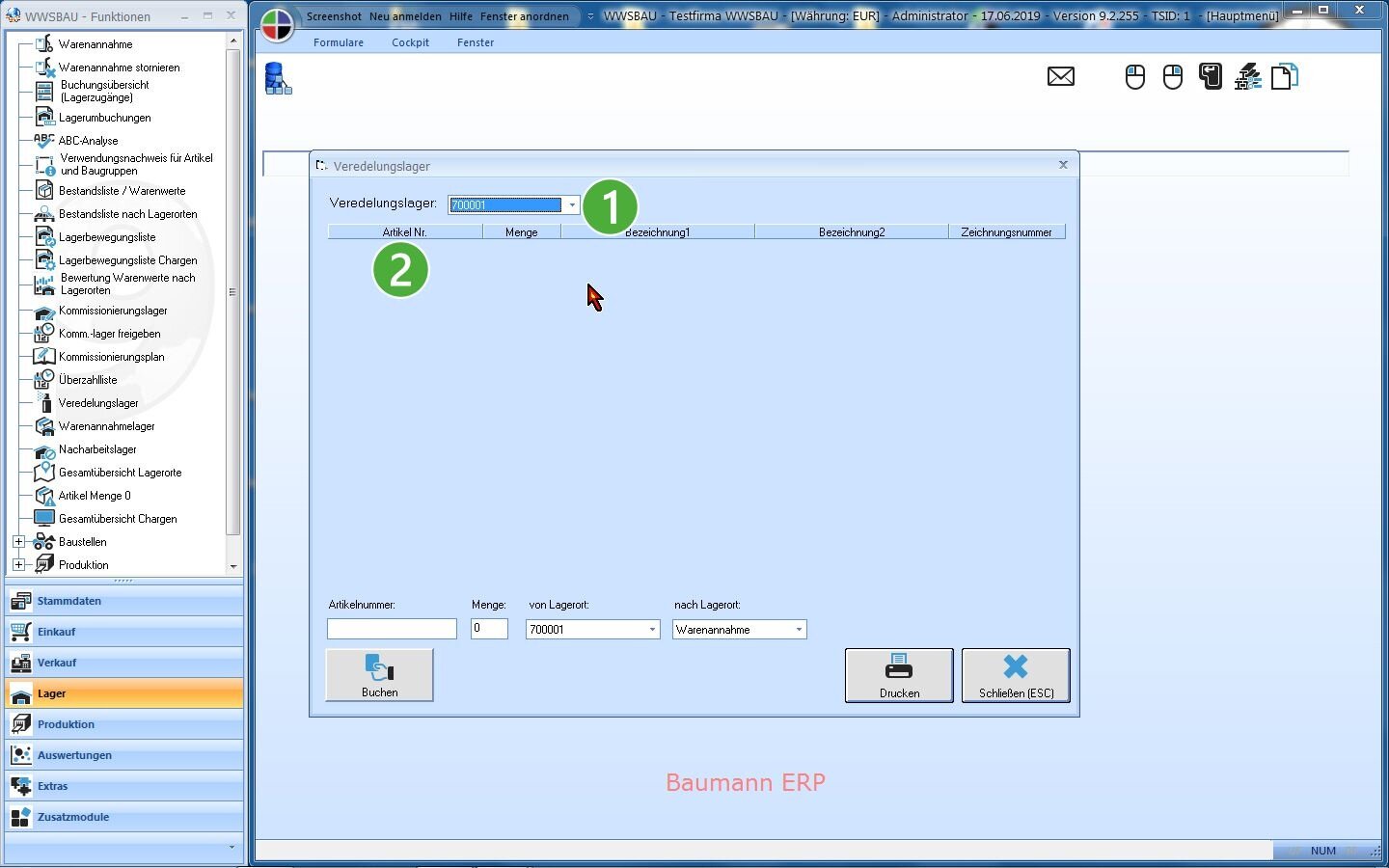
Task: Open Hilfe in the title toolbar
Action: point(461,16)
